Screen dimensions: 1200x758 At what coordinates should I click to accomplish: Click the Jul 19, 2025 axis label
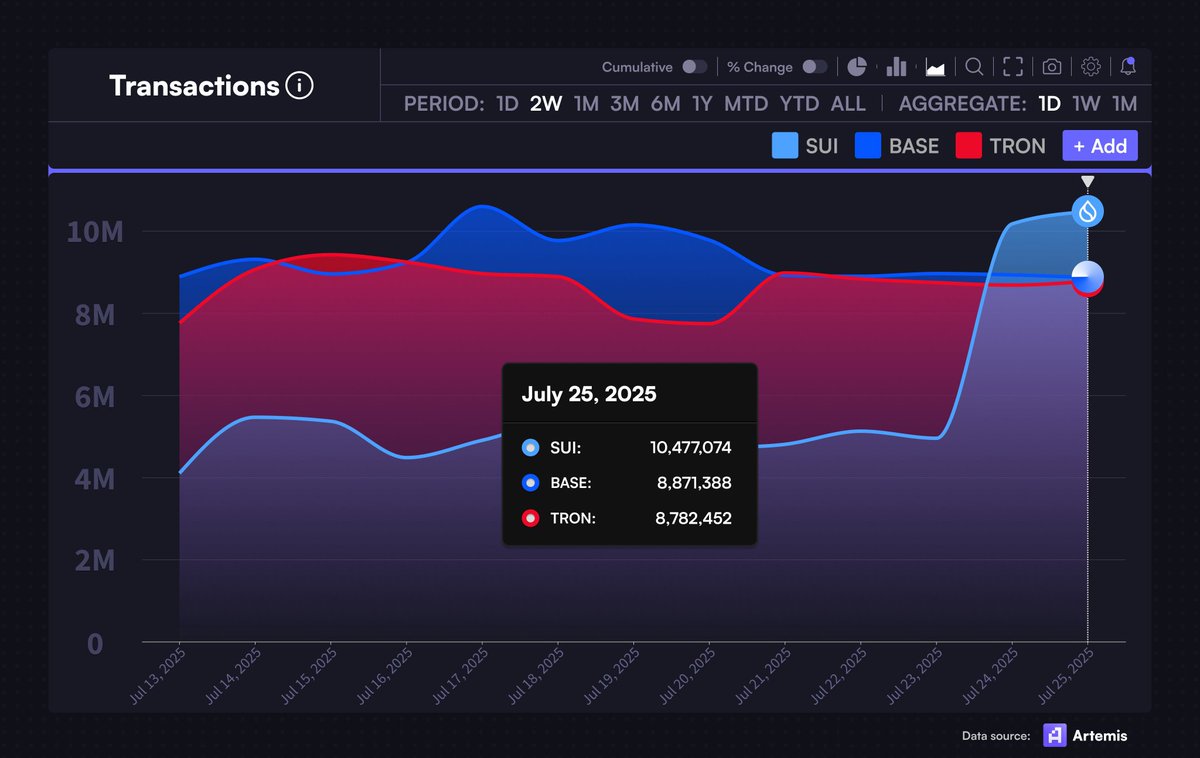point(612,676)
